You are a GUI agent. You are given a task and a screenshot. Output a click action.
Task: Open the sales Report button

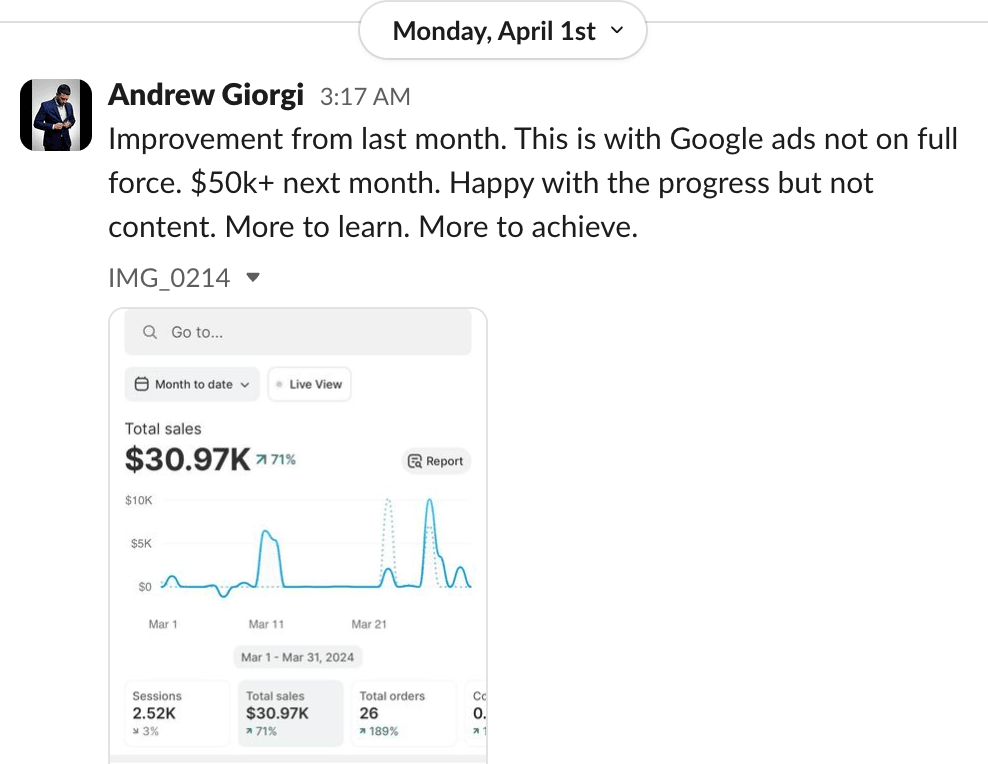pyautogui.click(x=435, y=461)
